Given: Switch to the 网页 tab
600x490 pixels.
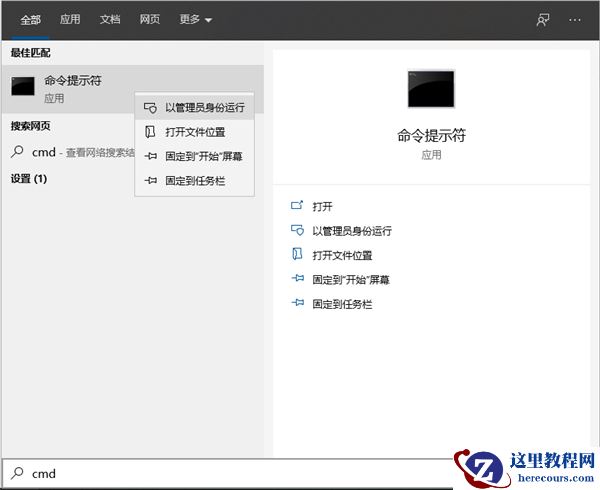Looking at the screenshot, I should pos(150,19).
